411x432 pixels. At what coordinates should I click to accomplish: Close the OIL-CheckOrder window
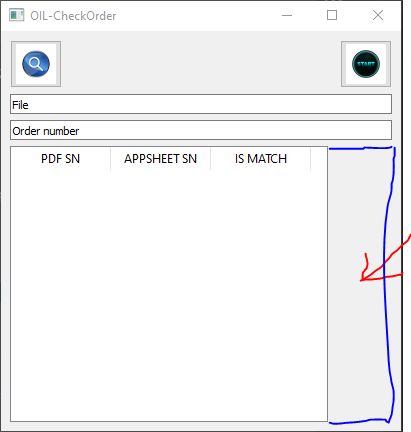click(x=378, y=15)
